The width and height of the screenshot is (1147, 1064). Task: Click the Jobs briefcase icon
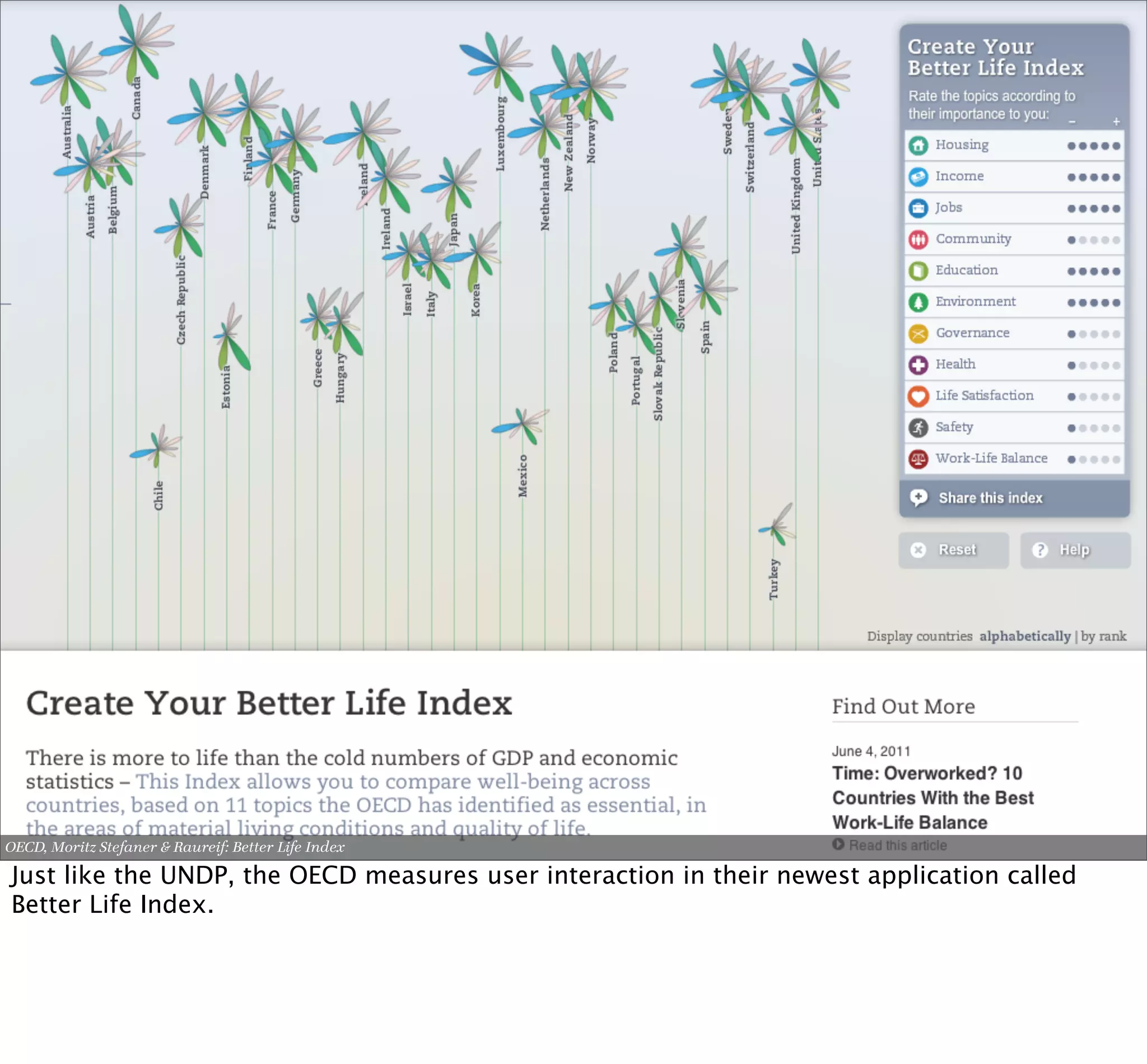pyautogui.click(x=918, y=208)
